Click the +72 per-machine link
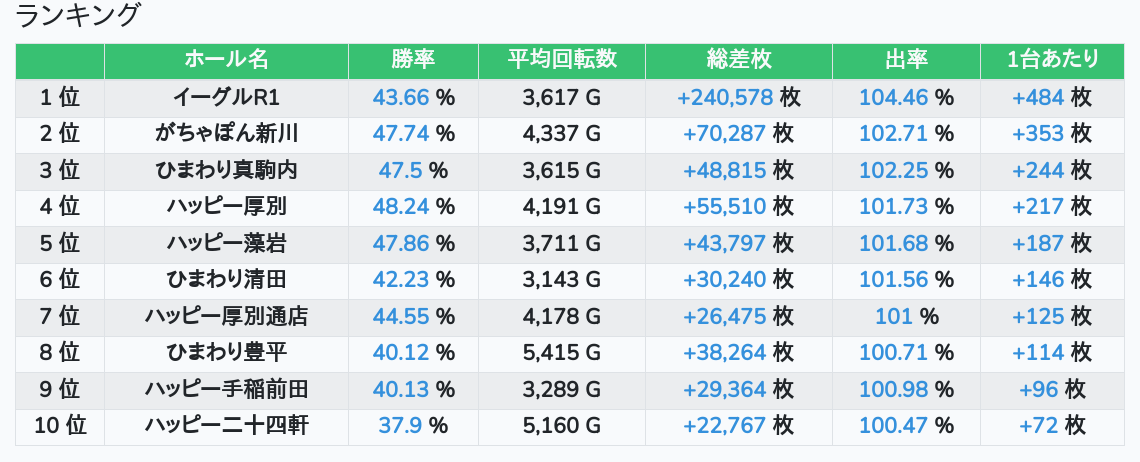The image size is (1140, 462). (1038, 426)
